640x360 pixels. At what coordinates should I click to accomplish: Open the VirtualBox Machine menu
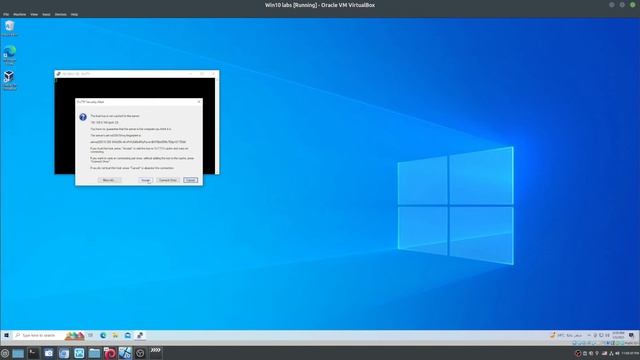point(20,14)
